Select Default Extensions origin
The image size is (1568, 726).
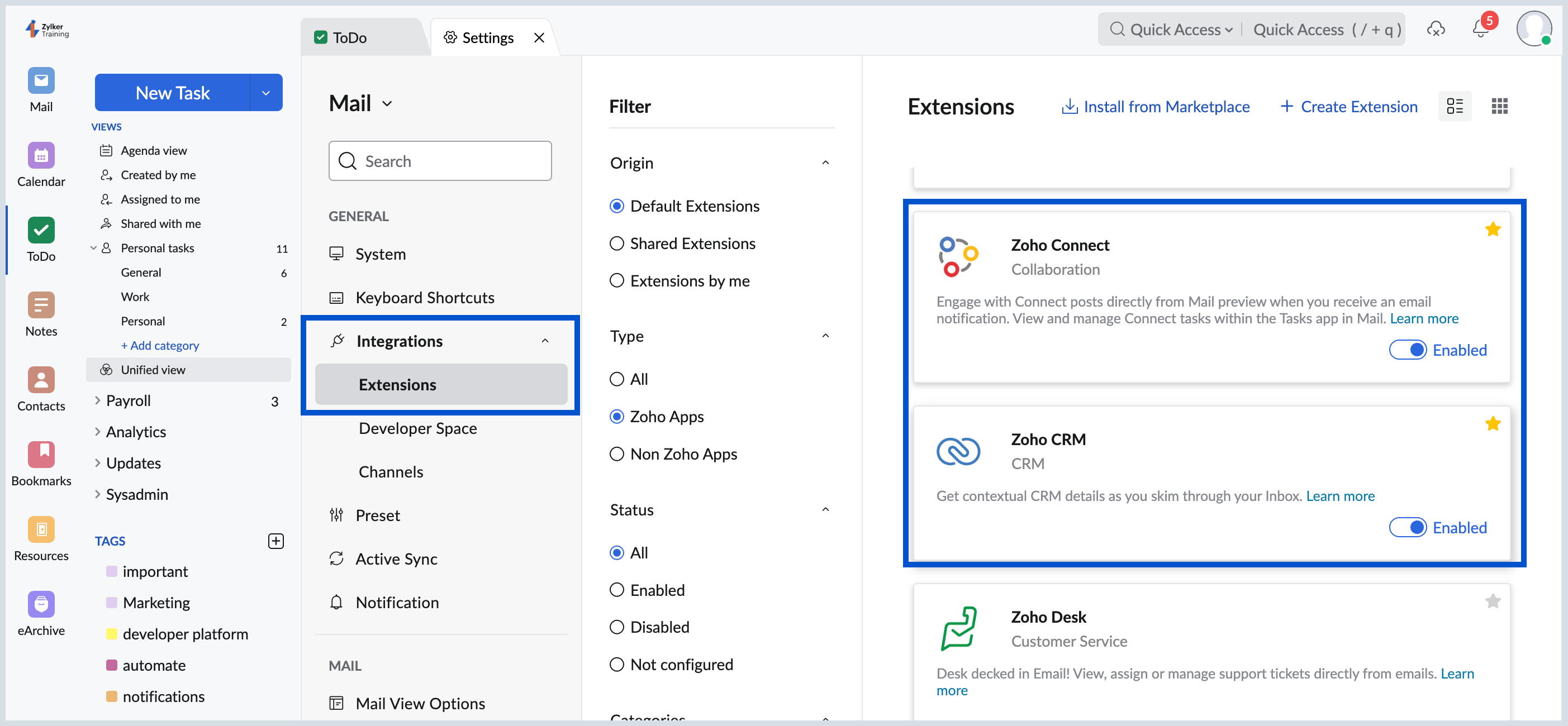click(x=616, y=206)
